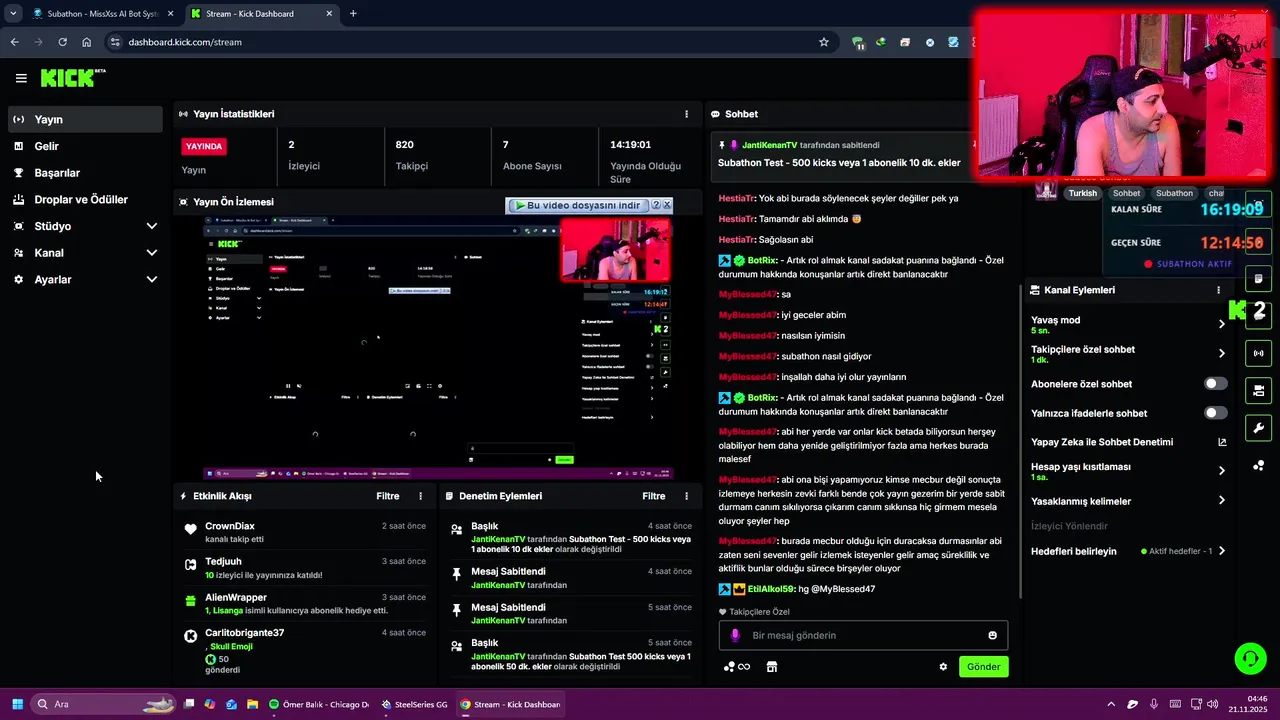This screenshot has height=720, width=1280.
Task: Click the chat message input field
Action: (863, 635)
